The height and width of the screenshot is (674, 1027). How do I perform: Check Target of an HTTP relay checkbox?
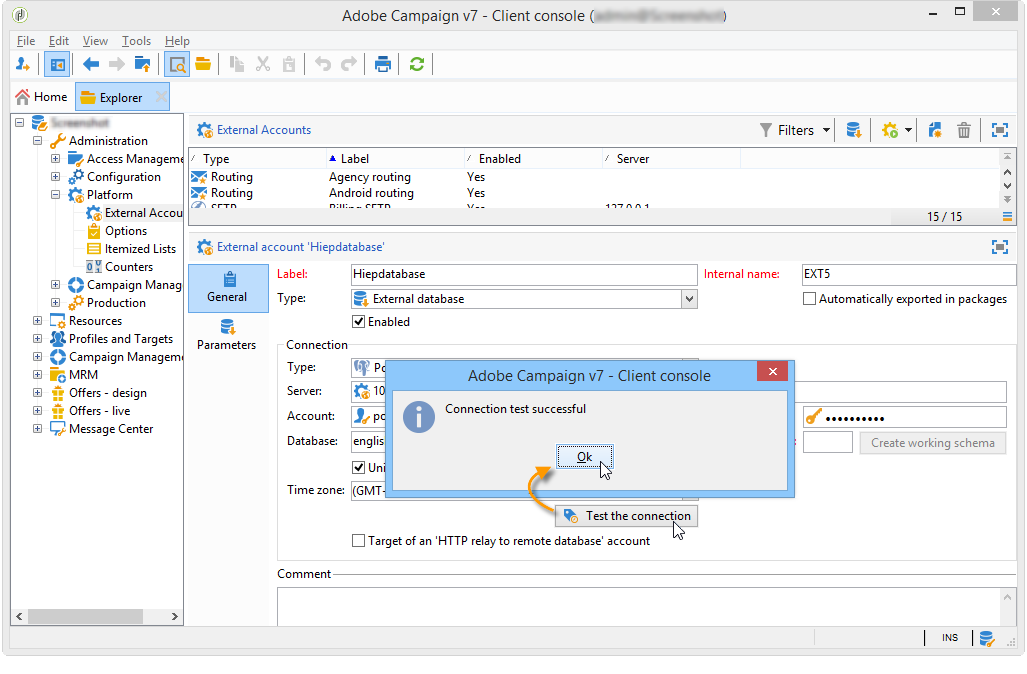(358, 541)
